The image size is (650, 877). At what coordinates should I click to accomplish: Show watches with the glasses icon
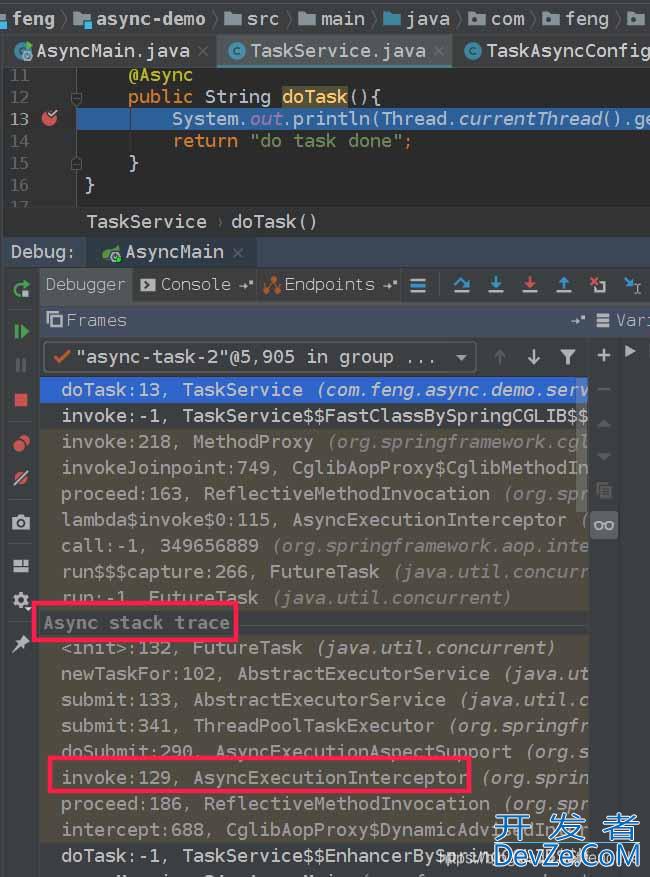pyautogui.click(x=604, y=525)
